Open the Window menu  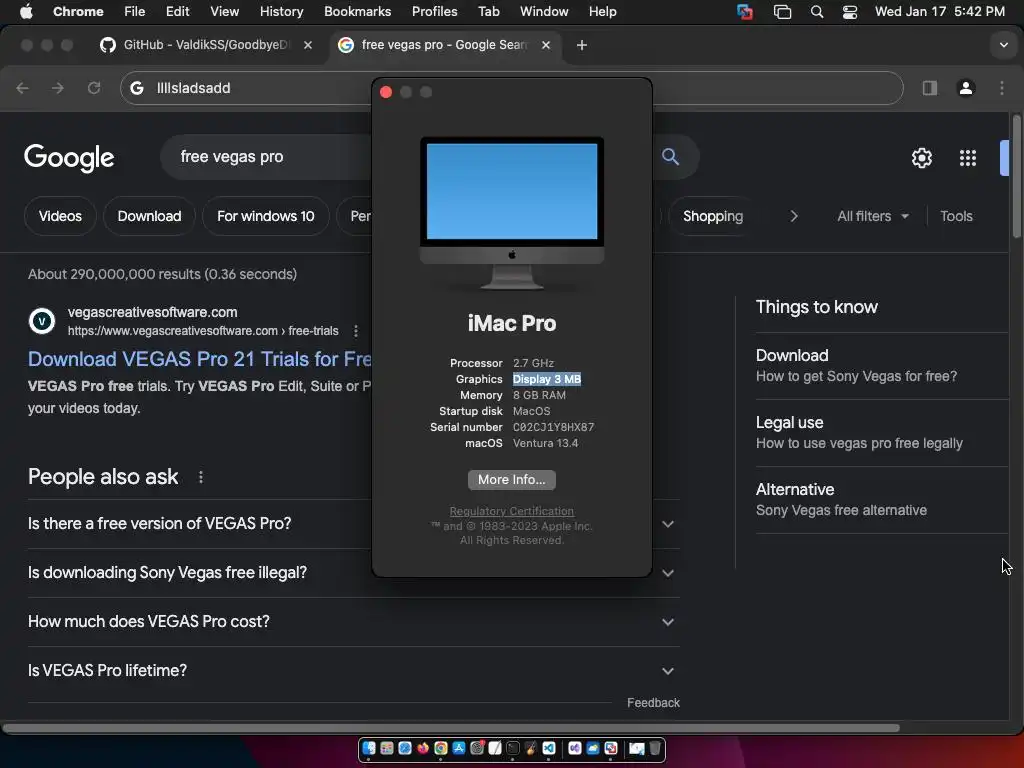pyautogui.click(x=544, y=12)
